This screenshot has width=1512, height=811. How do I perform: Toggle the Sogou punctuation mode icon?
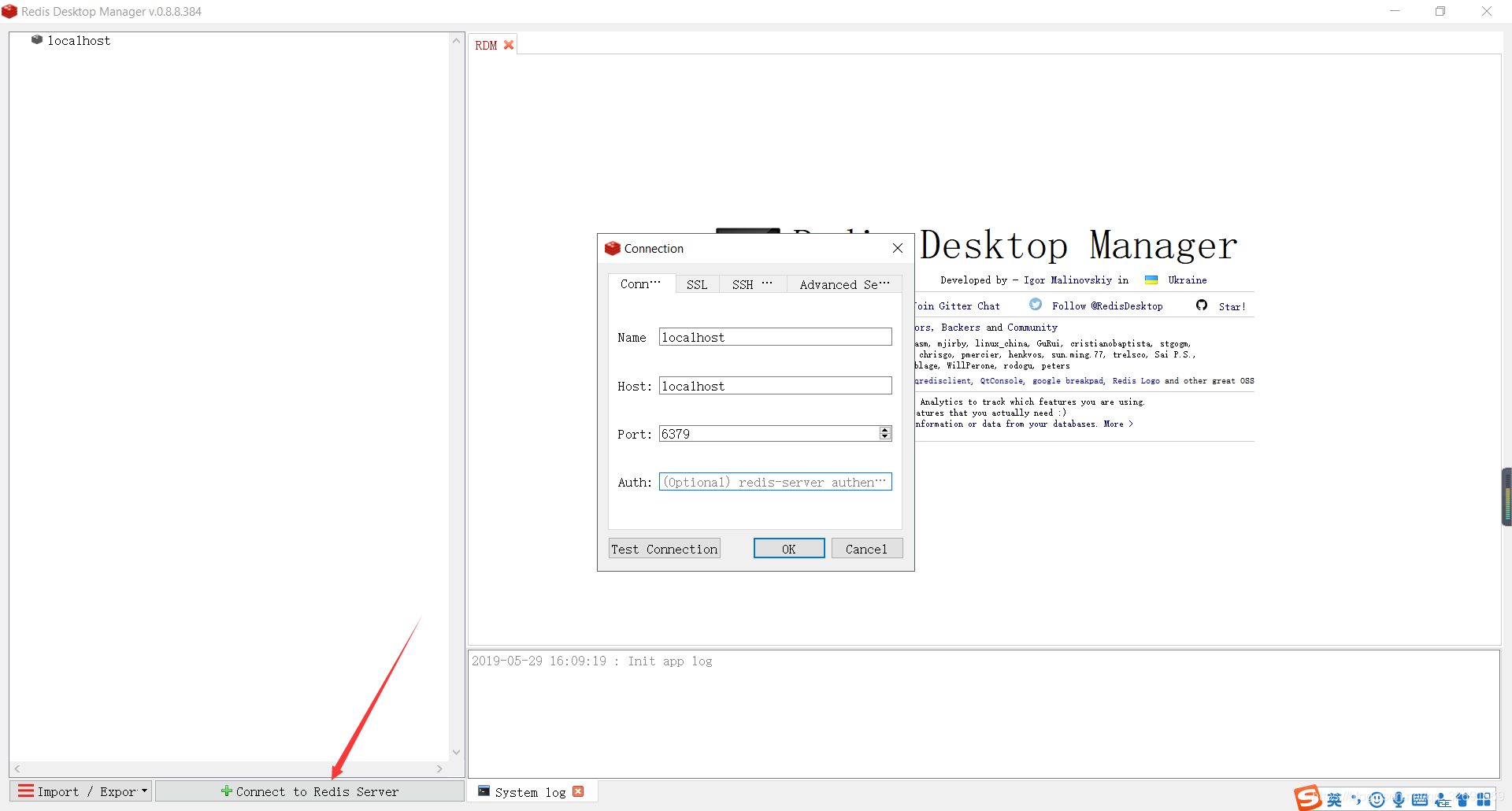[1355, 800]
